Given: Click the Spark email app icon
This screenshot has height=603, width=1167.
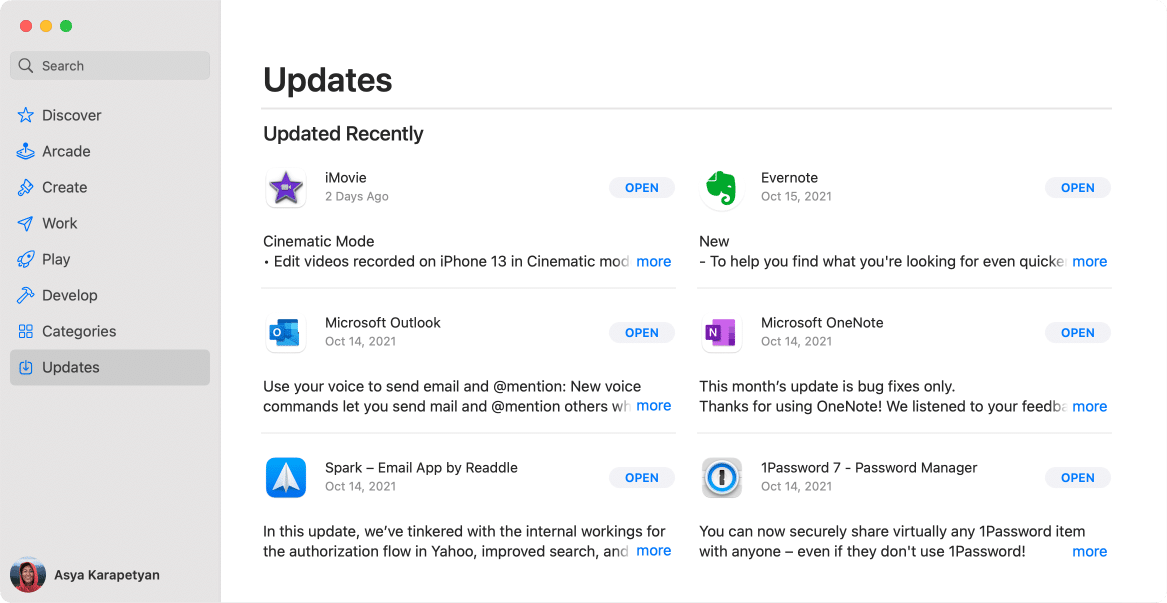Looking at the screenshot, I should [x=286, y=478].
